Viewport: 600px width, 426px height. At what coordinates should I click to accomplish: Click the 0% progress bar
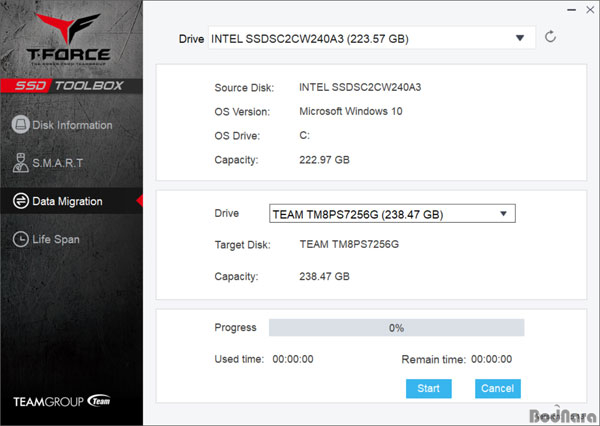click(x=396, y=328)
